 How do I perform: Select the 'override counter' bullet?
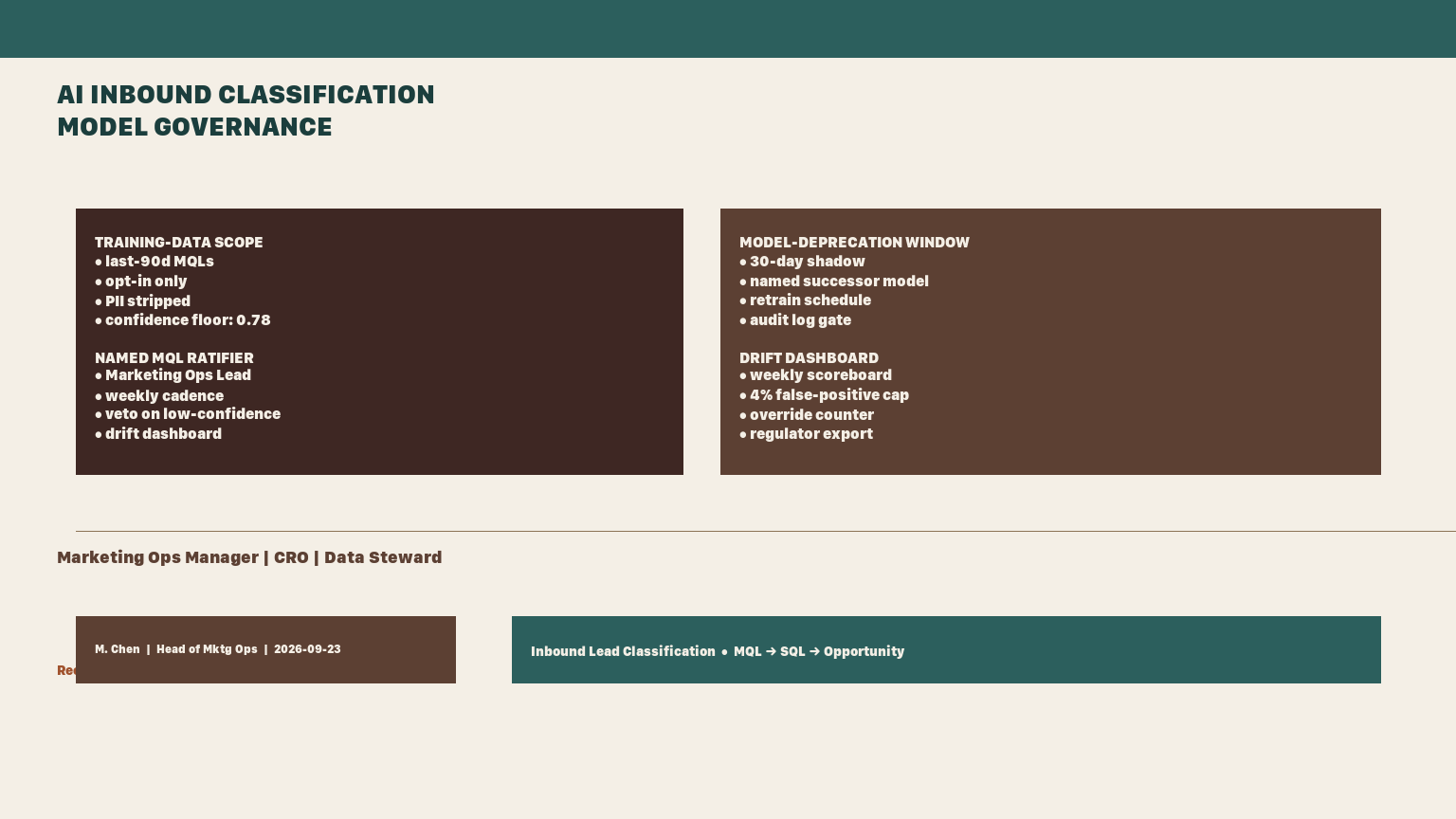point(807,415)
